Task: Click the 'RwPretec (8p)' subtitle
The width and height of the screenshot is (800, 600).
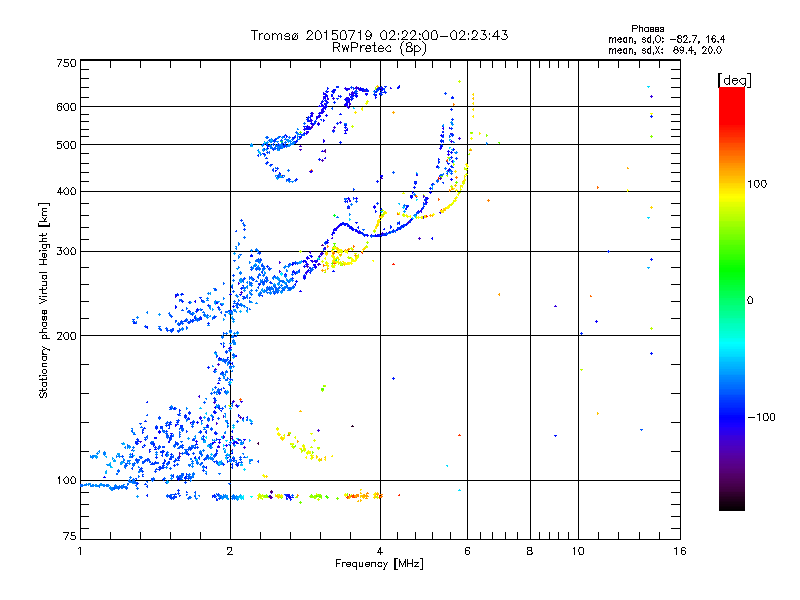Action: (379, 48)
